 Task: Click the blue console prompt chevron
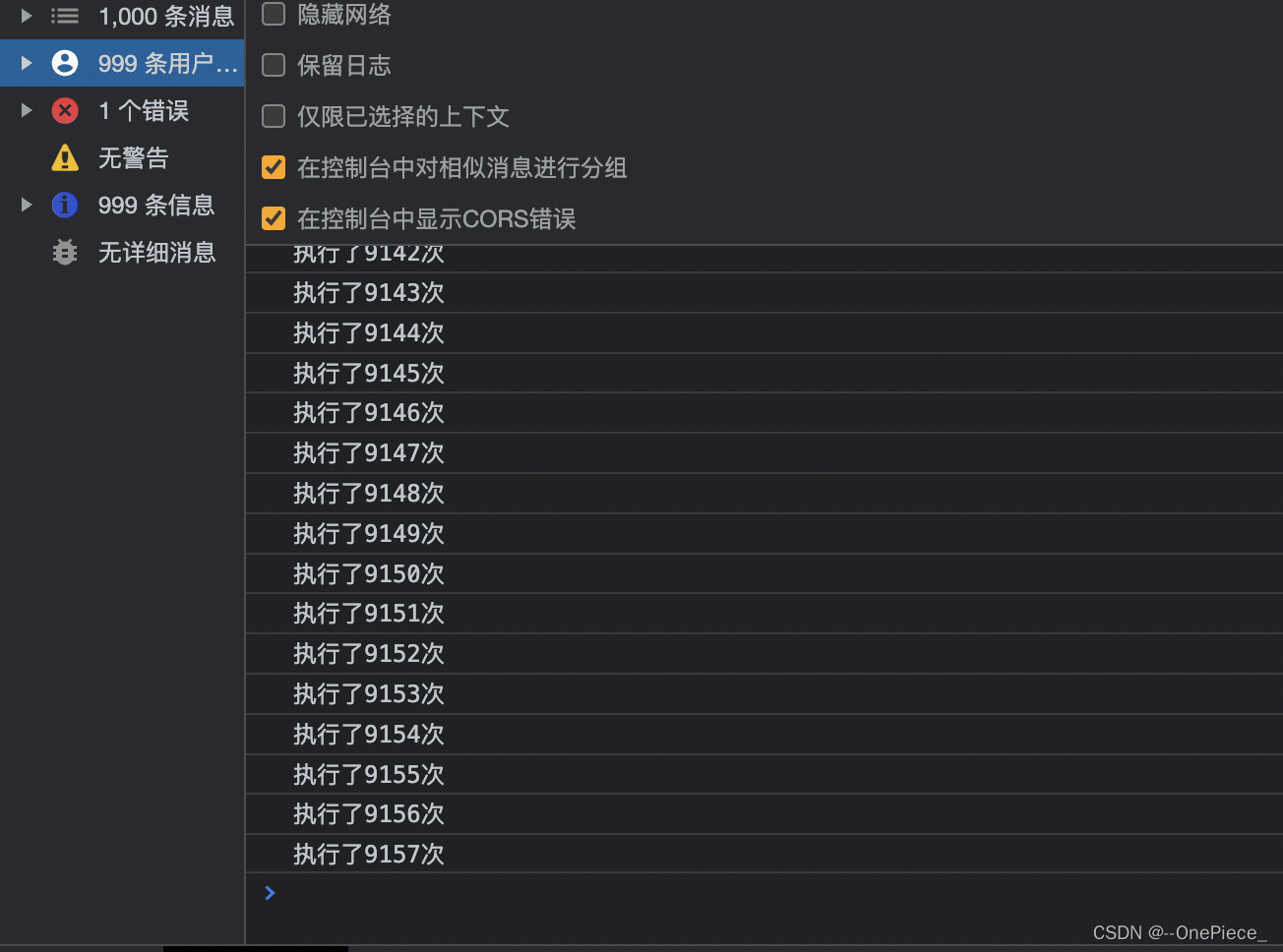[270, 893]
